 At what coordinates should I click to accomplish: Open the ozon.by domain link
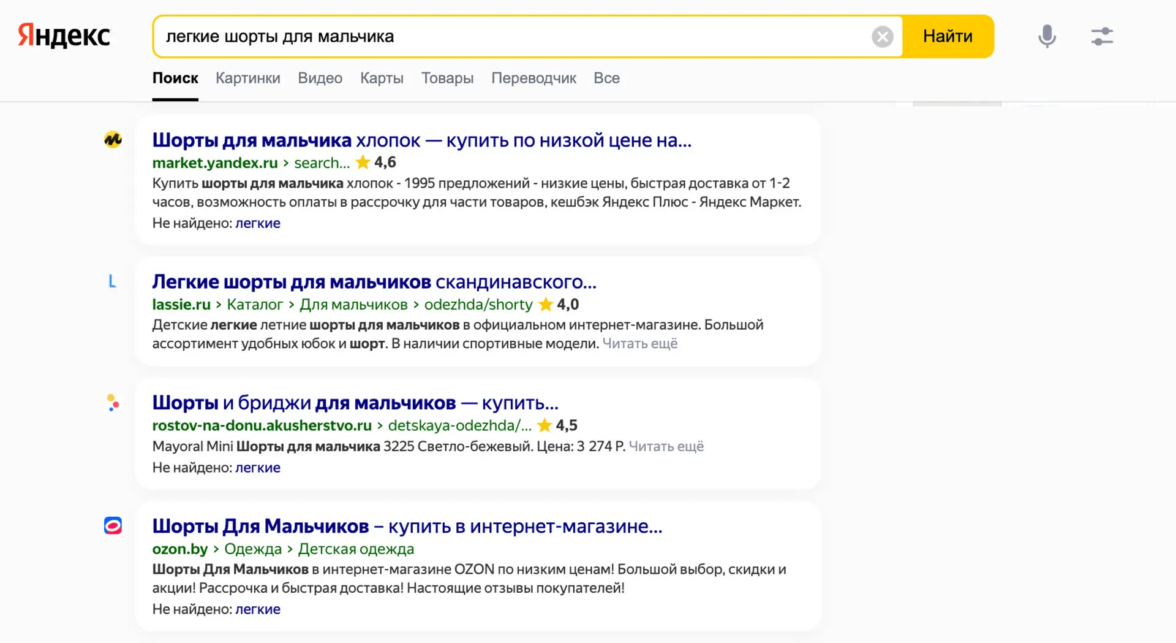click(x=180, y=549)
